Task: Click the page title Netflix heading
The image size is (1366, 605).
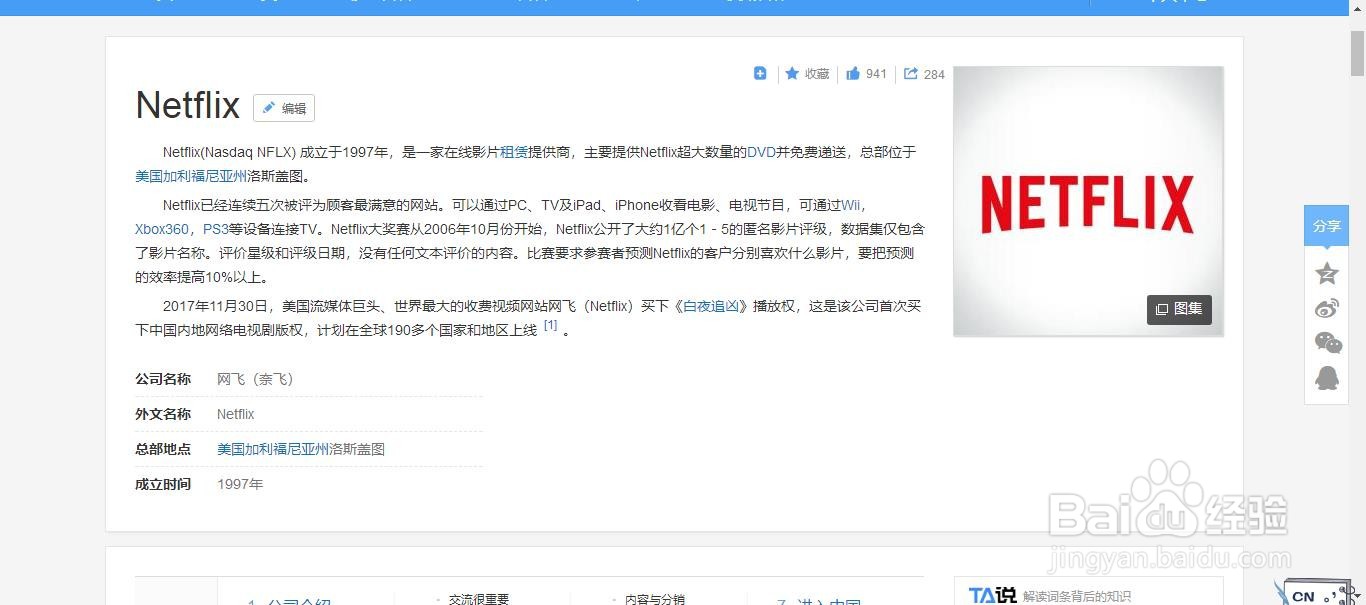Action: (x=188, y=105)
